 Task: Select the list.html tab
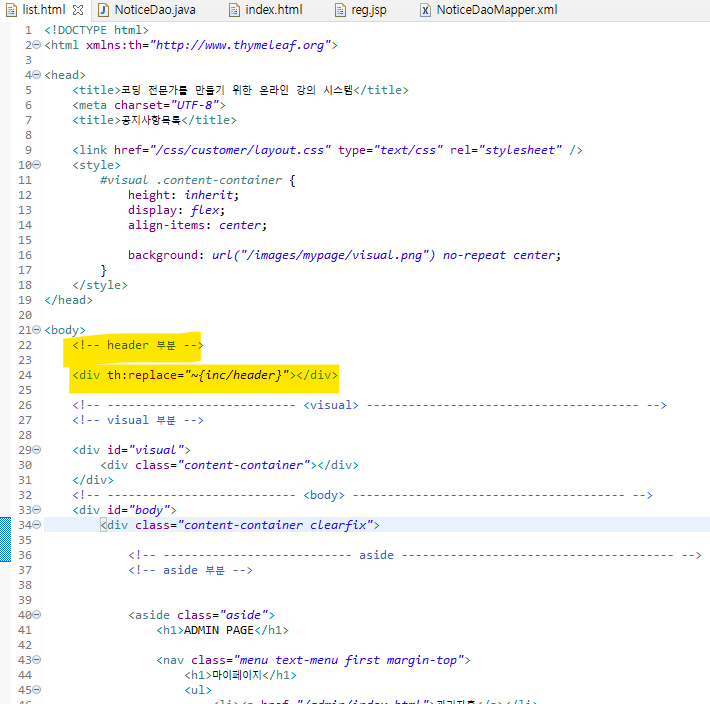coord(44,10)
